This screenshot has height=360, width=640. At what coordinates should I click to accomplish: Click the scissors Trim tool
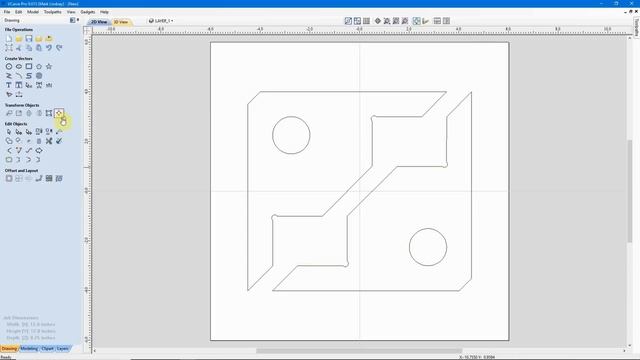[x=49, y=141]
